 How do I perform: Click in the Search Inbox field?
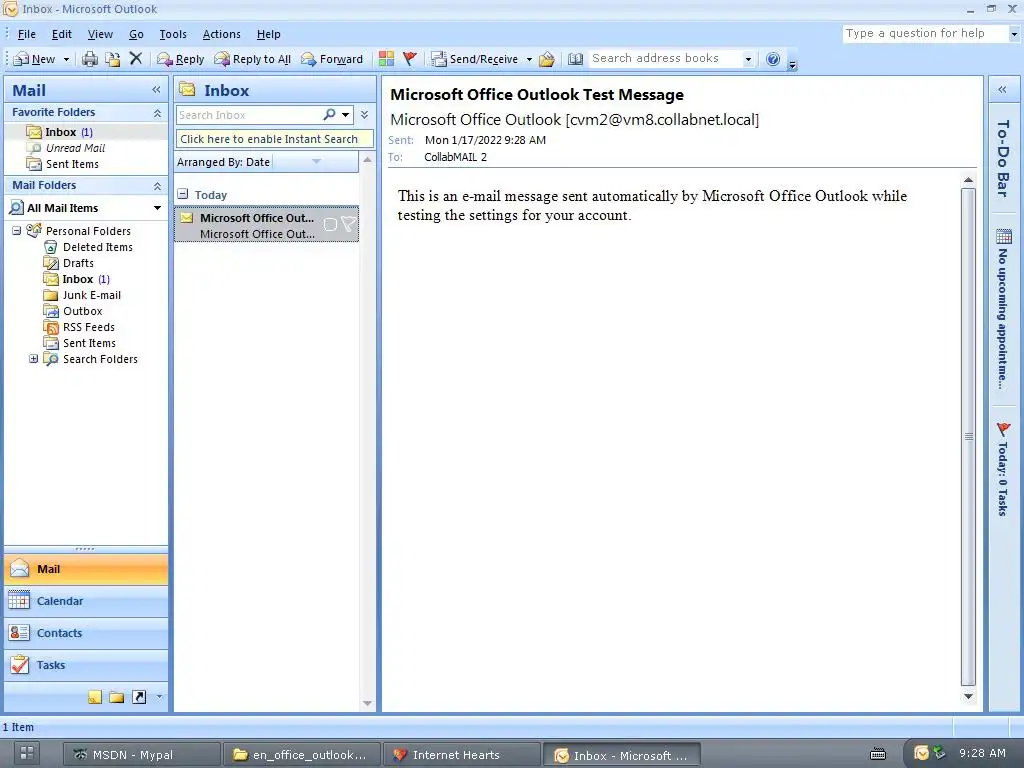click(x=248, y=115)
